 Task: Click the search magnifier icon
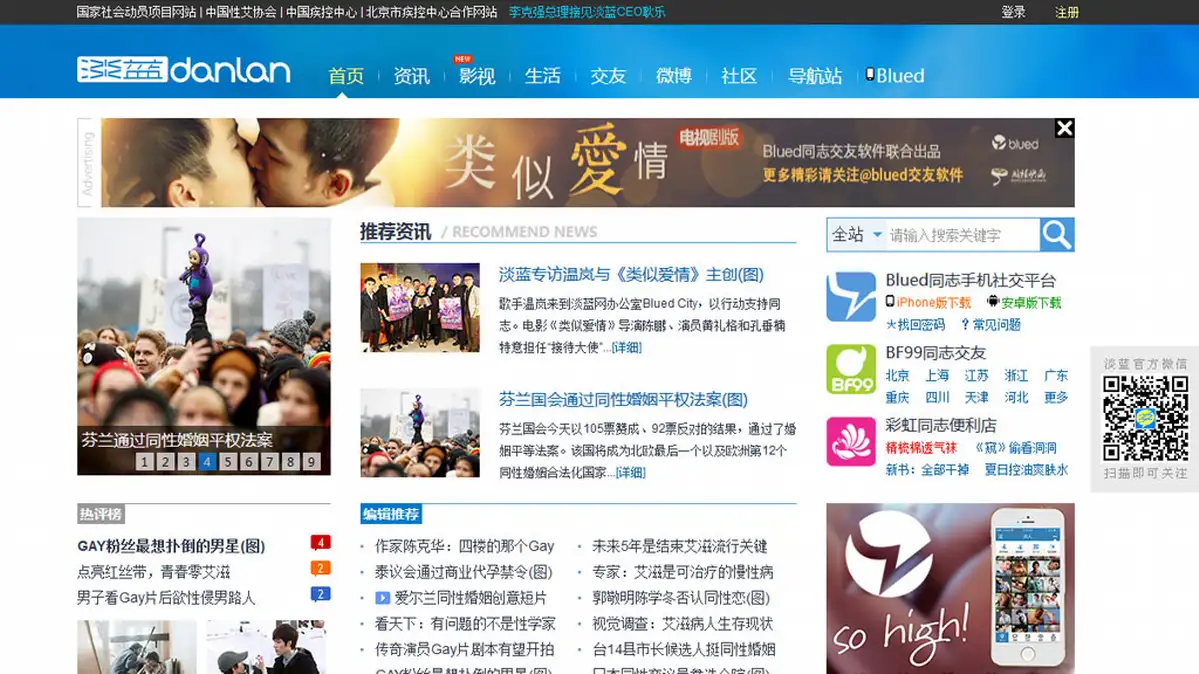1057,235
